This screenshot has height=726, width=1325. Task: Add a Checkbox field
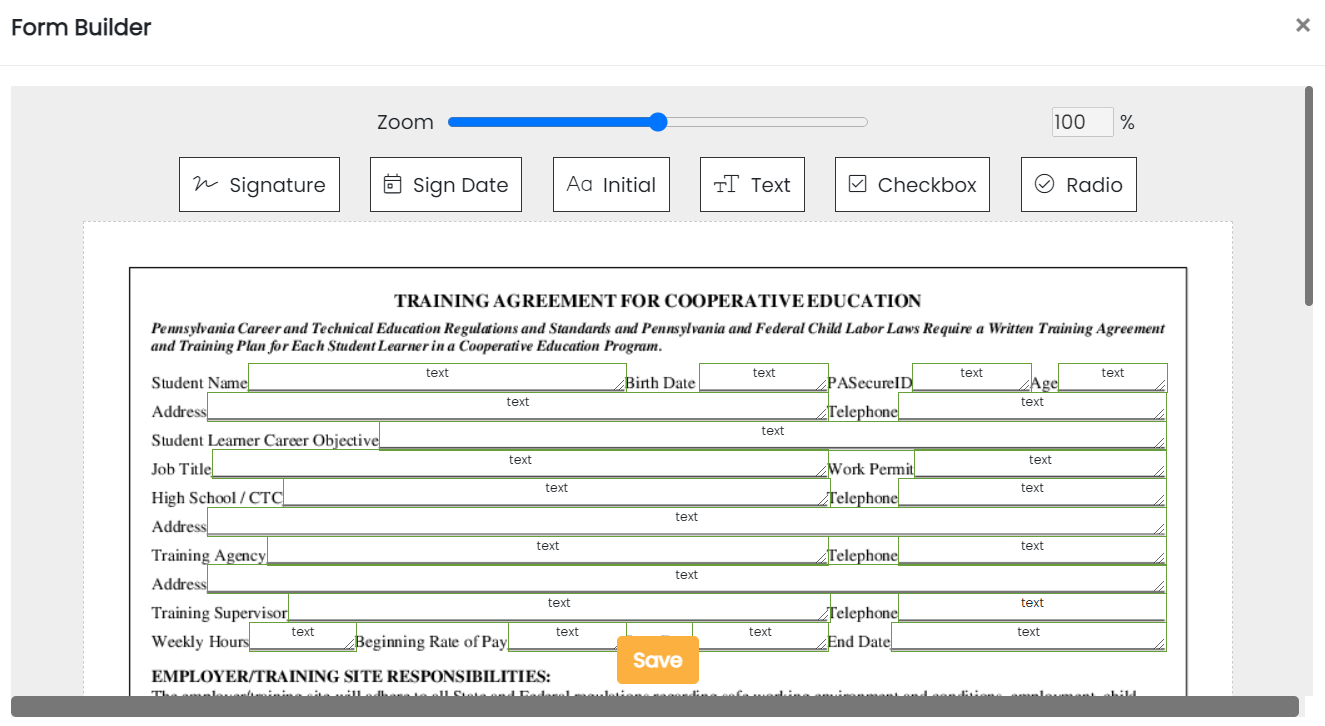pyautogui.click(x=912, y=184)
